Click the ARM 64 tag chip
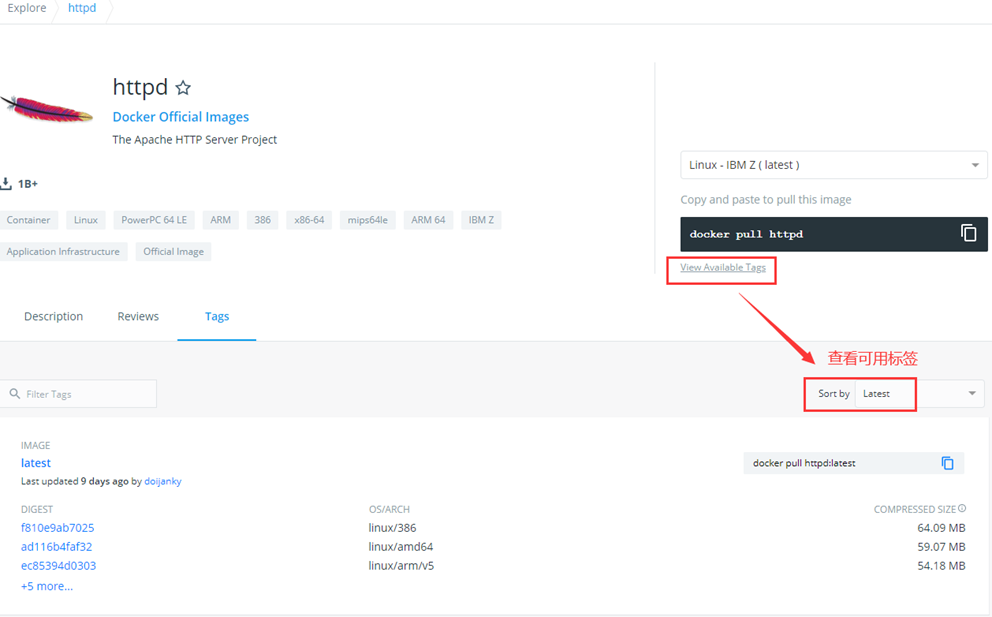This screenshot has height=617, width=992. [428, 220]
